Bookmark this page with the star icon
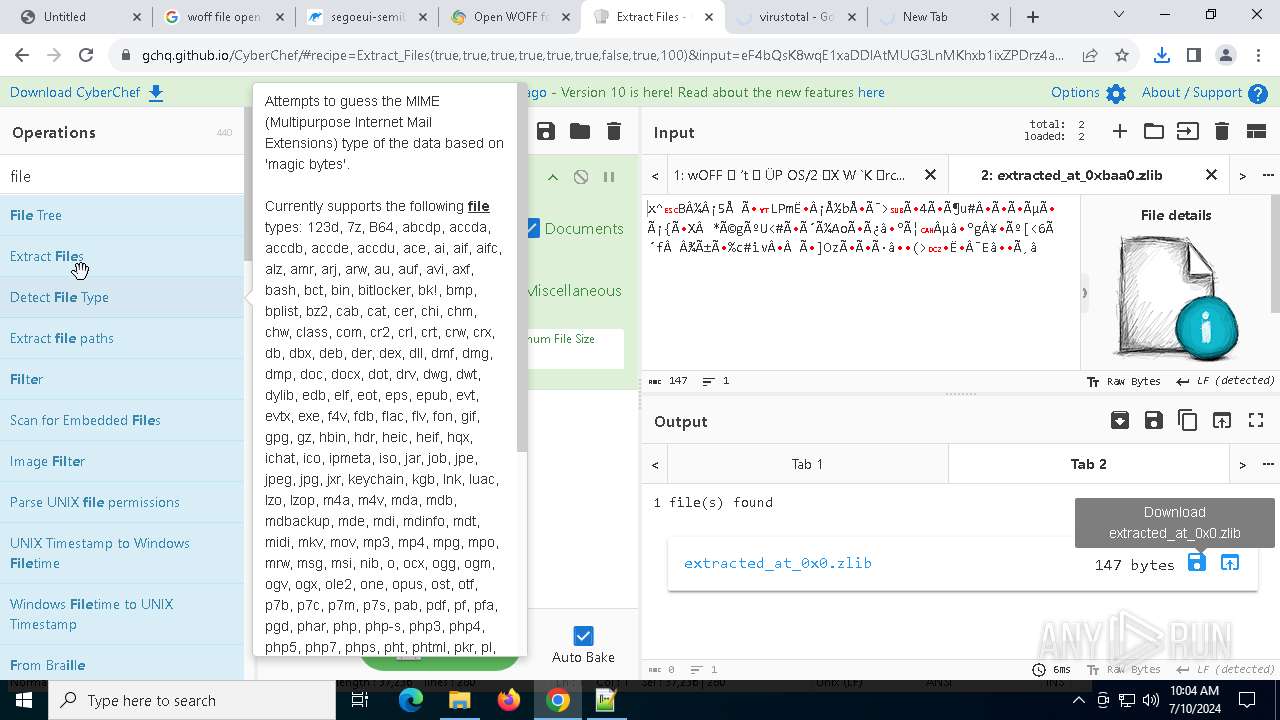Screen dimensions: 1280x720 click(x=1122, y=55)
